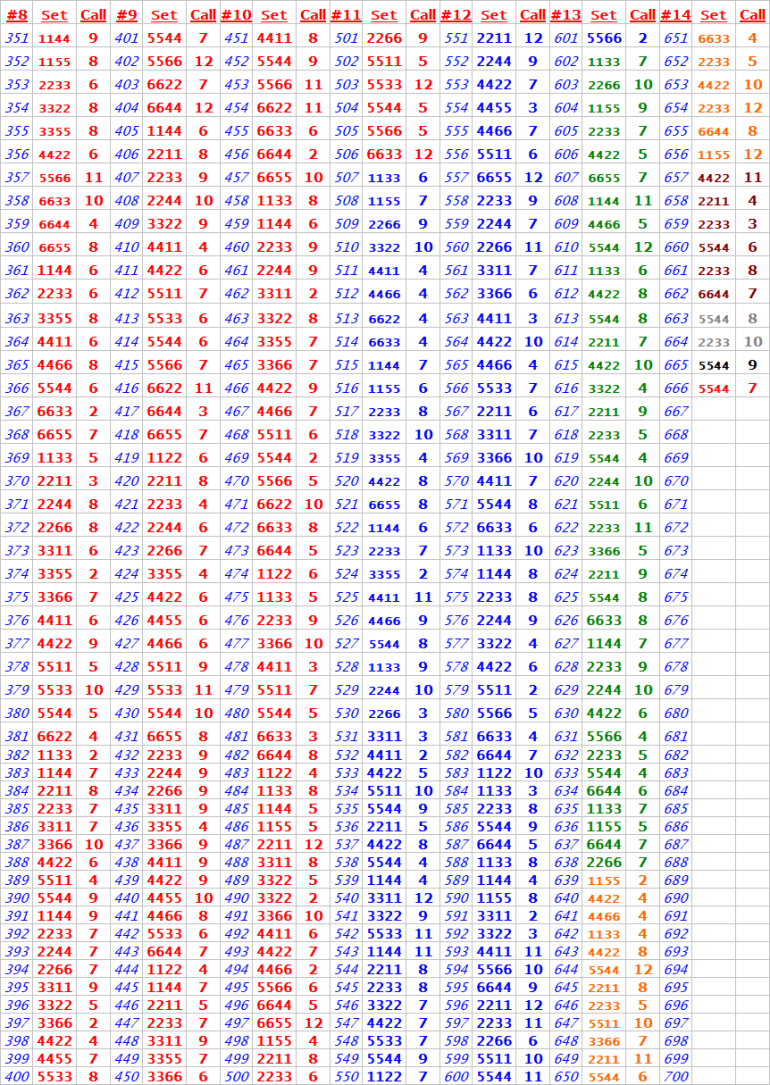This screenshot has height=1085, width=770.
Task: Click the Set header right of #8
Action: pyautogui.click(x=54, y=15)
